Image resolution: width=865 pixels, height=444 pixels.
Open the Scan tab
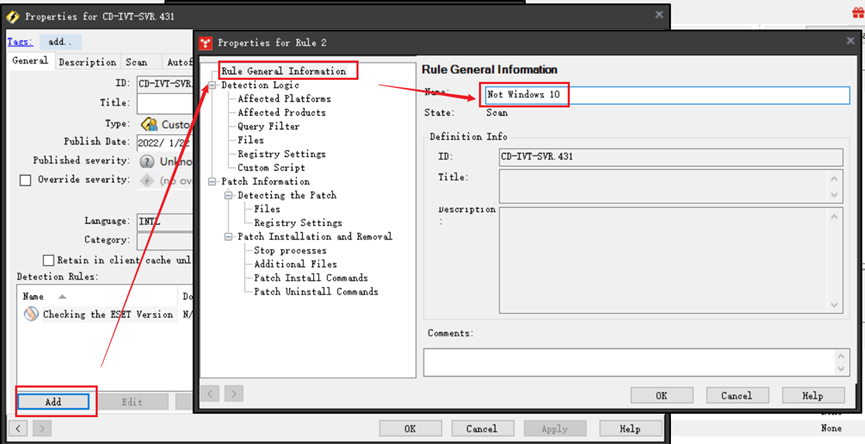(136, 62)
